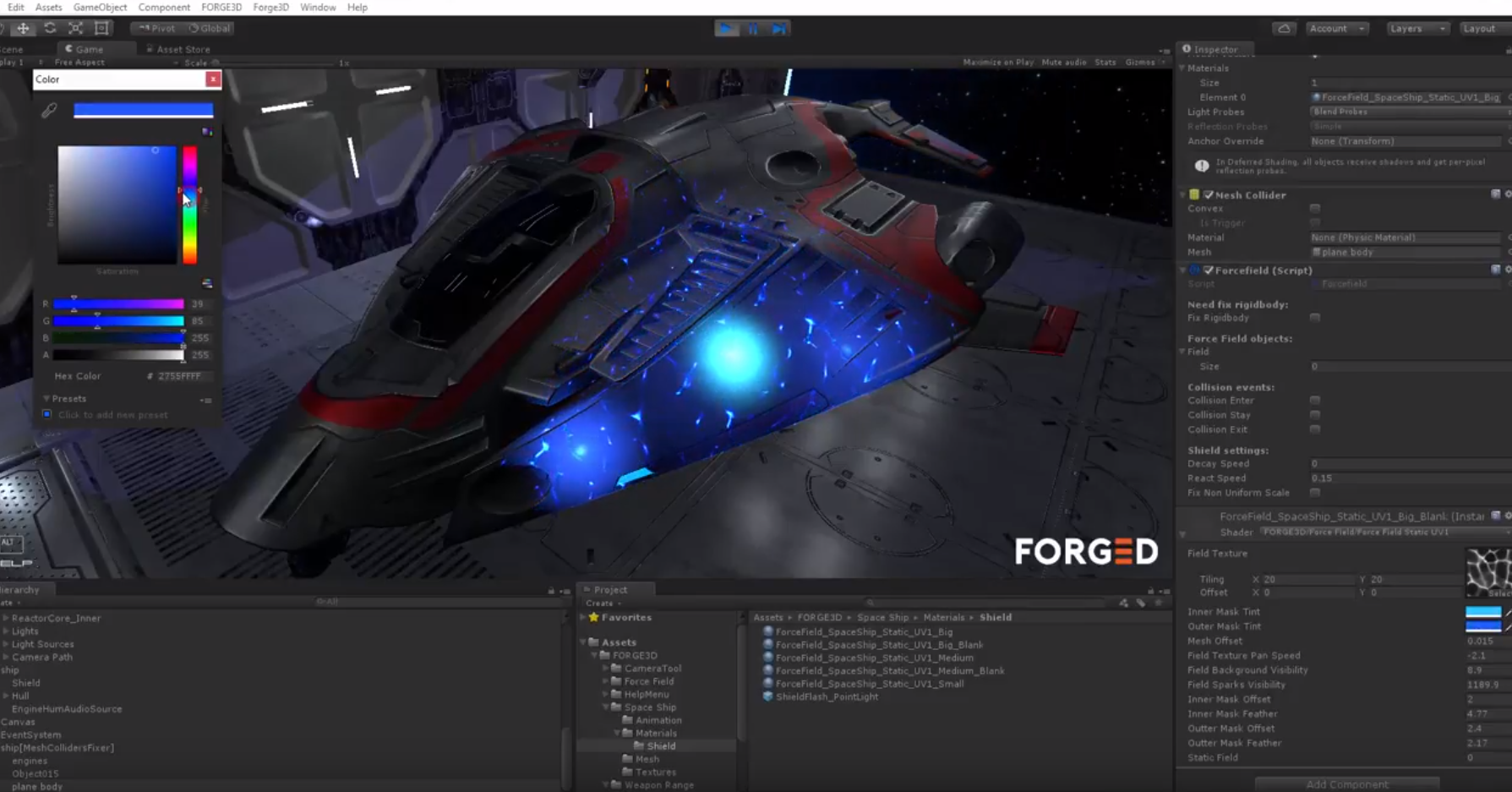Expand the Presets section in Color picker
The width and height of the screenshot is (1512, 792).
pyautogui.click(x=46, y=398)
